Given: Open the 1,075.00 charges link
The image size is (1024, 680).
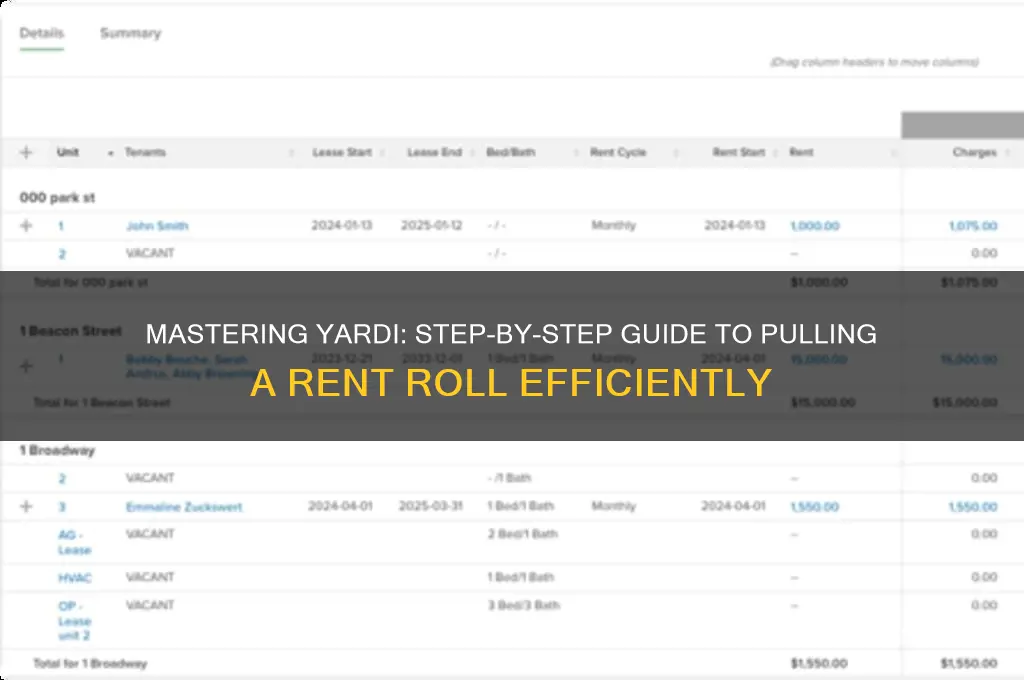Looking at the screenshot, I should coord(973,226).
